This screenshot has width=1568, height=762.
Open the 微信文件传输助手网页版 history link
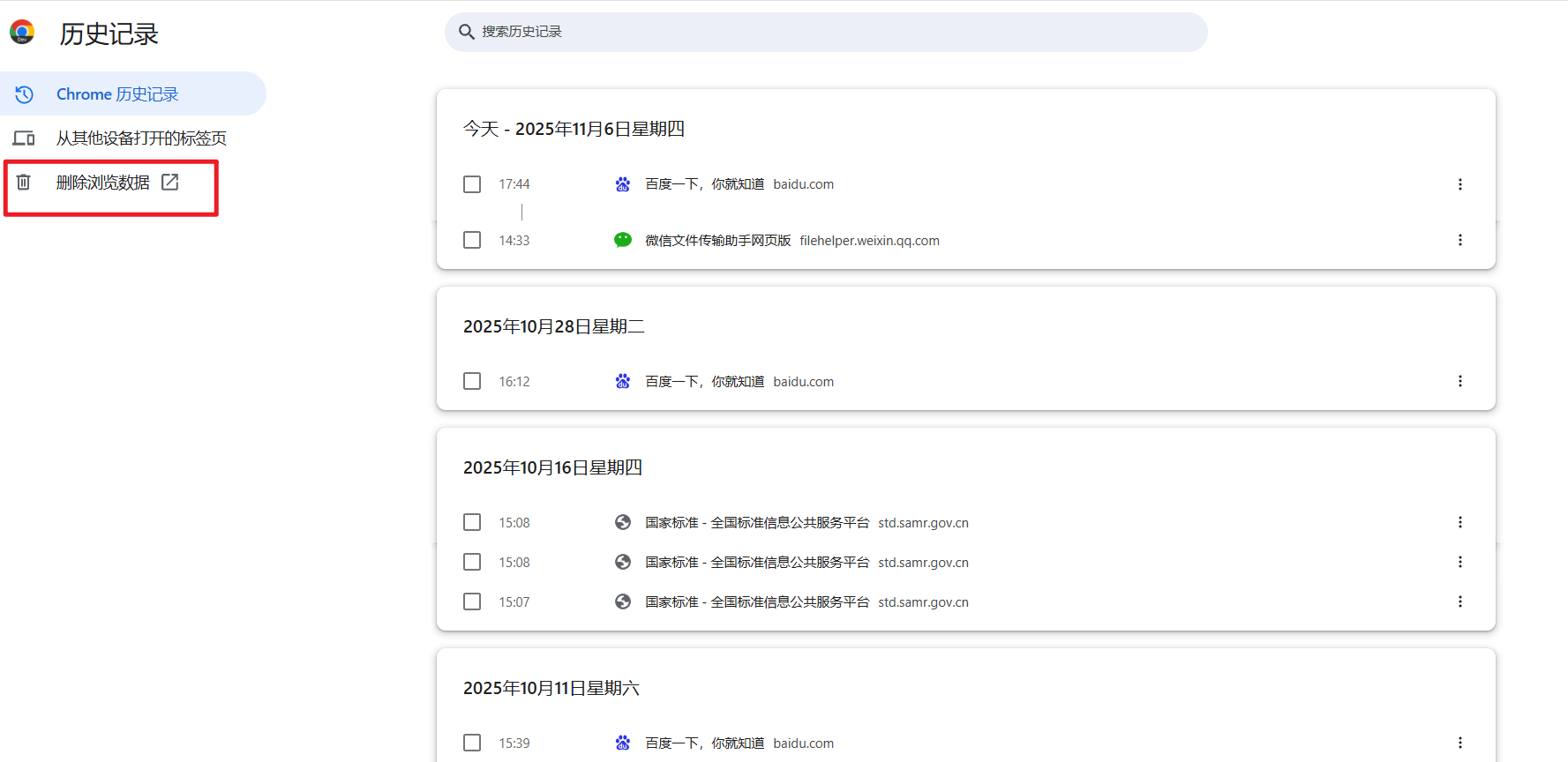(x=717, y=241)
